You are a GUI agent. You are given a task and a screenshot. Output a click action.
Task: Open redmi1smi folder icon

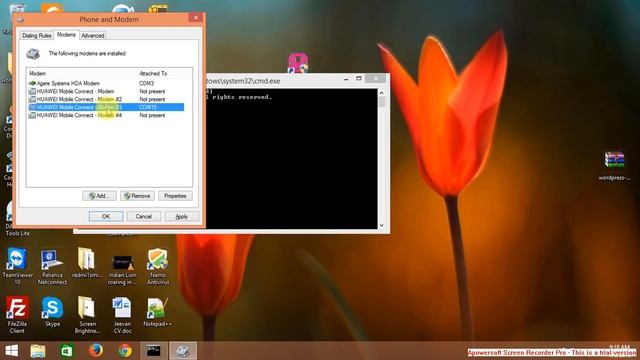pos(87,263)
